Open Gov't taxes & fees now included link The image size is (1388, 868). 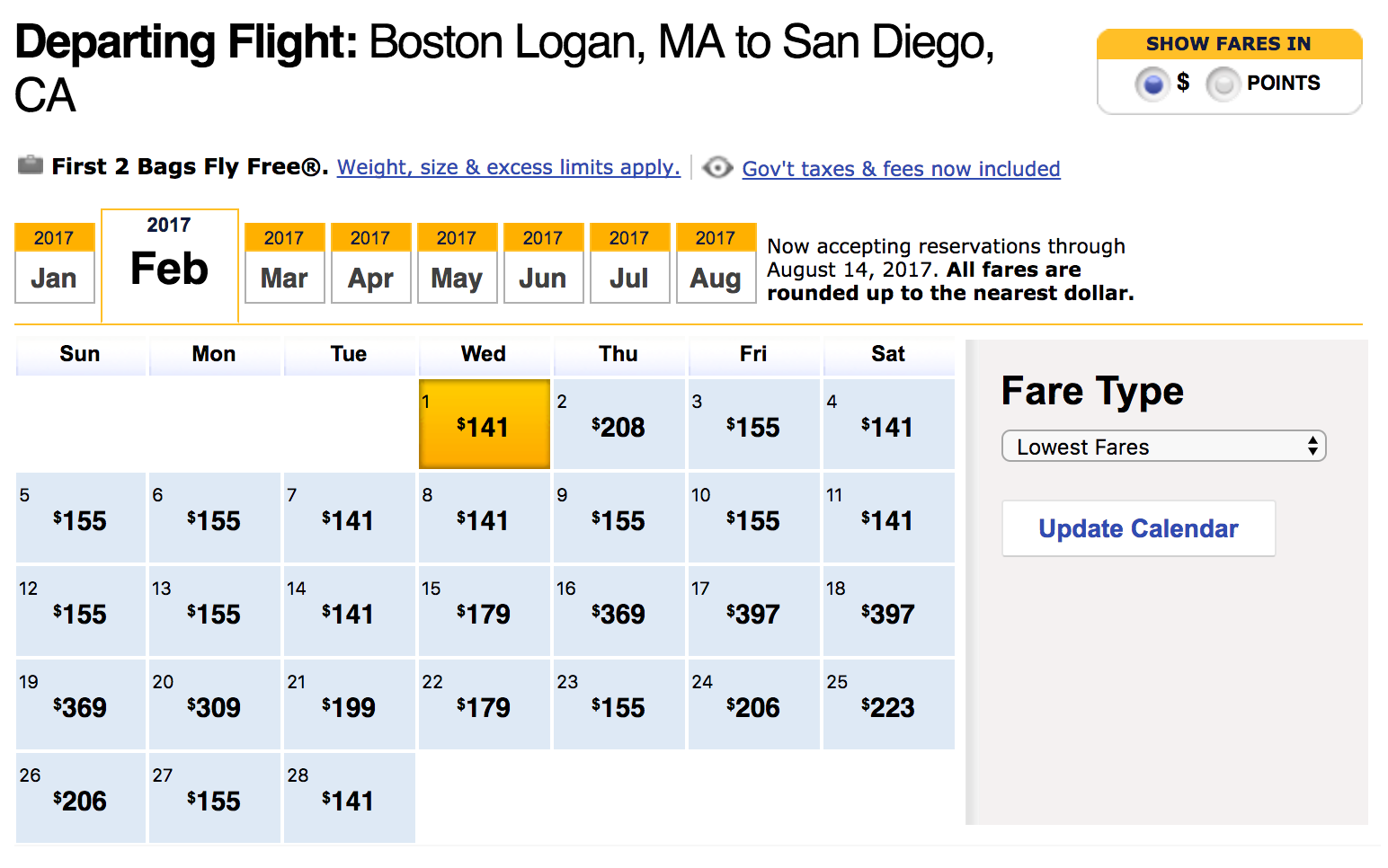point(902,169)
